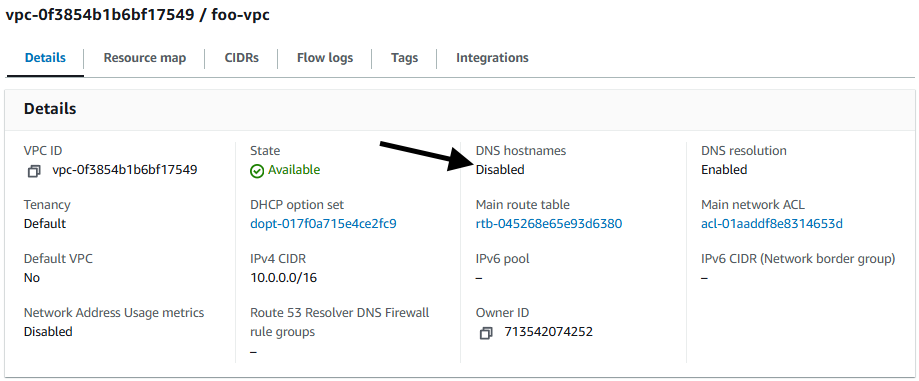Click the vpc-0f3854b1b6bf17549 ID text
This screenshot has width=919, height=381.
pos(125,170)
